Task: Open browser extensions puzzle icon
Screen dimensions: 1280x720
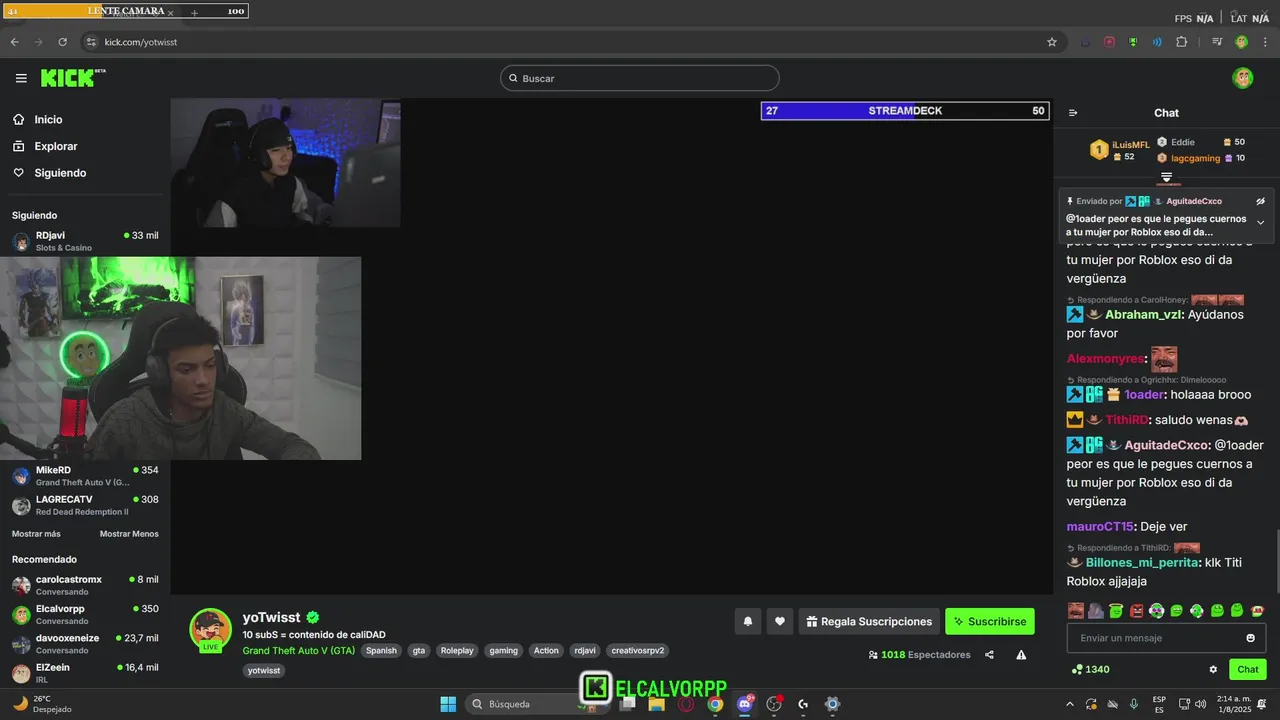Action: 1182,42
